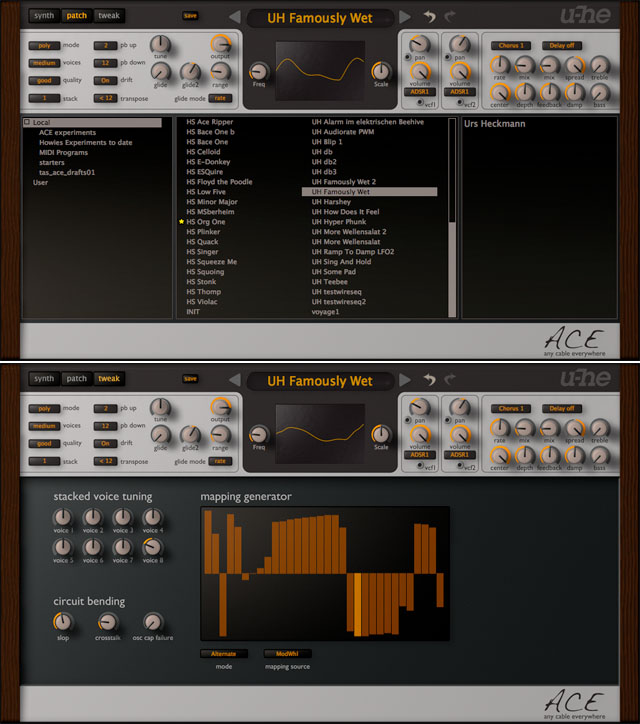Open glide mode rate selector in tweak view
Screen dimensions: 640x724
pyautogui.click(x=220, y=461)
